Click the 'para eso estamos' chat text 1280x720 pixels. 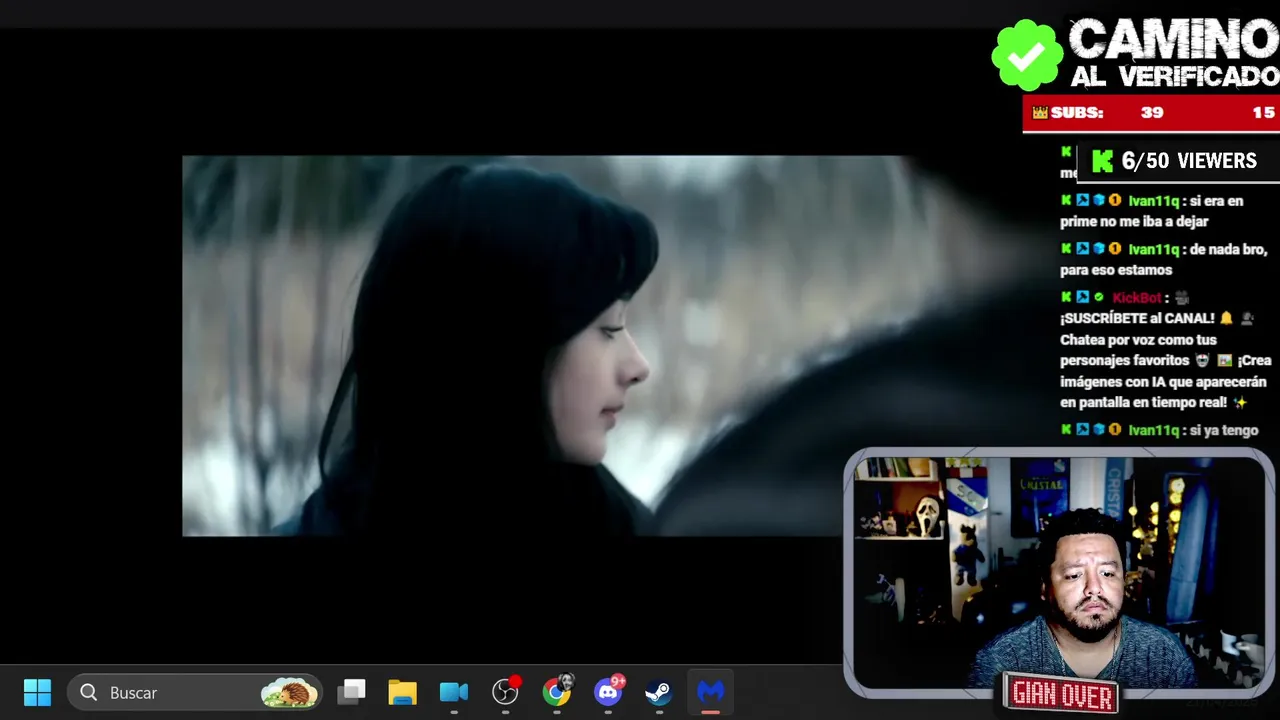click(1116, 270)
